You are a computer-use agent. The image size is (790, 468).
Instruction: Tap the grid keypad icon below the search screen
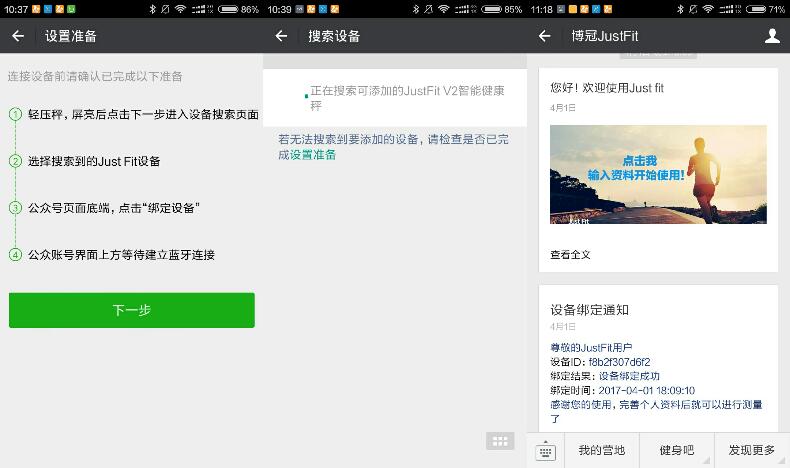click(500, 441)
